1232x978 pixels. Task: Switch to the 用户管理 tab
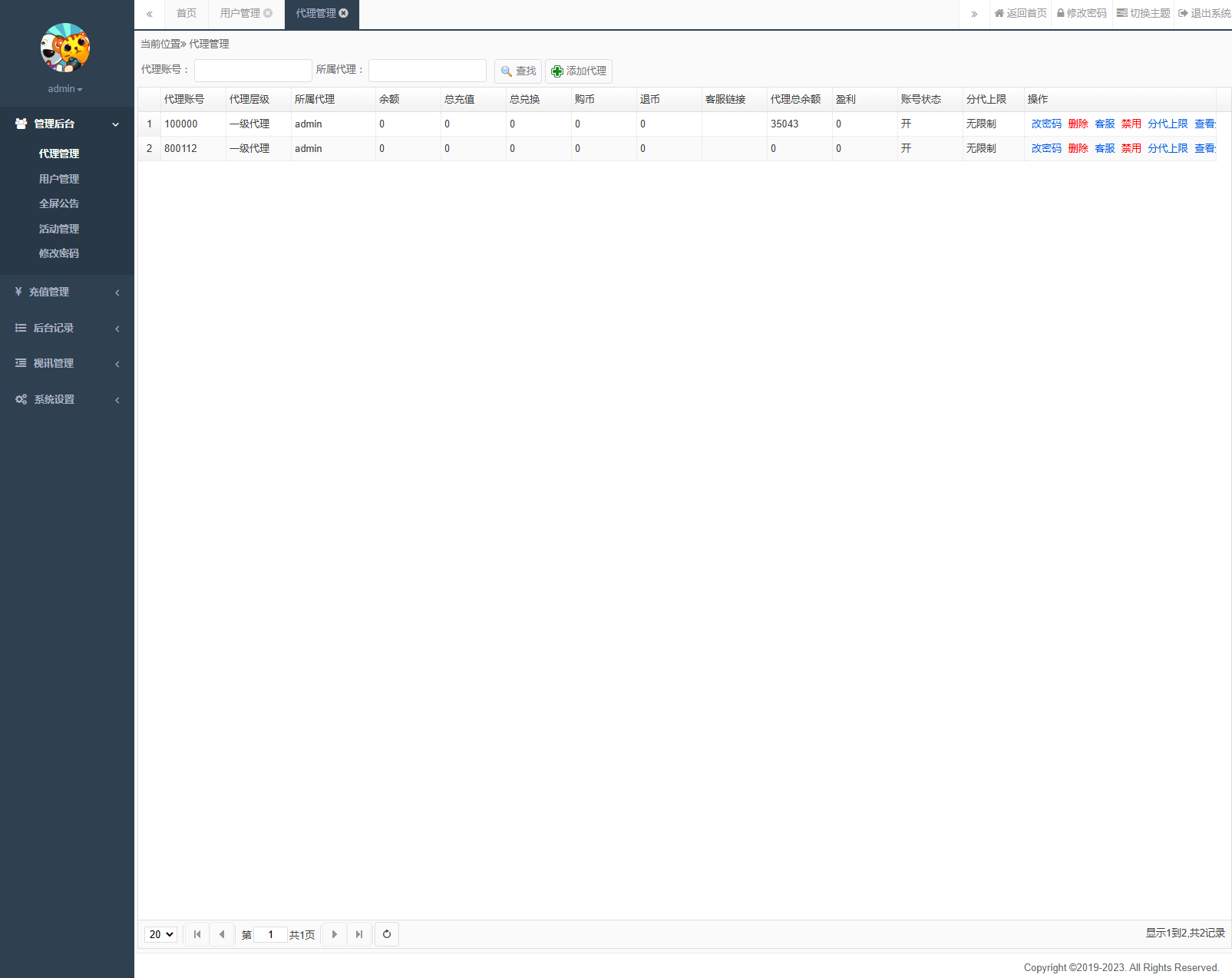(240, 14)
